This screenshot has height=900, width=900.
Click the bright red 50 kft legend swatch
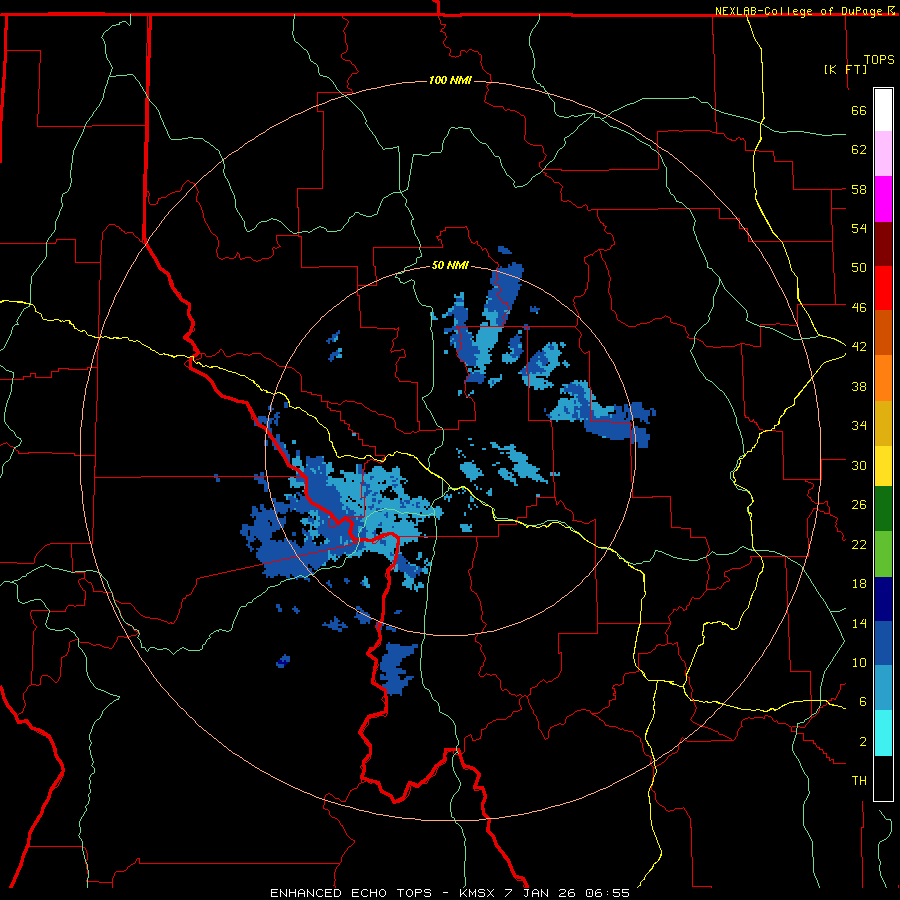point(883,288)
